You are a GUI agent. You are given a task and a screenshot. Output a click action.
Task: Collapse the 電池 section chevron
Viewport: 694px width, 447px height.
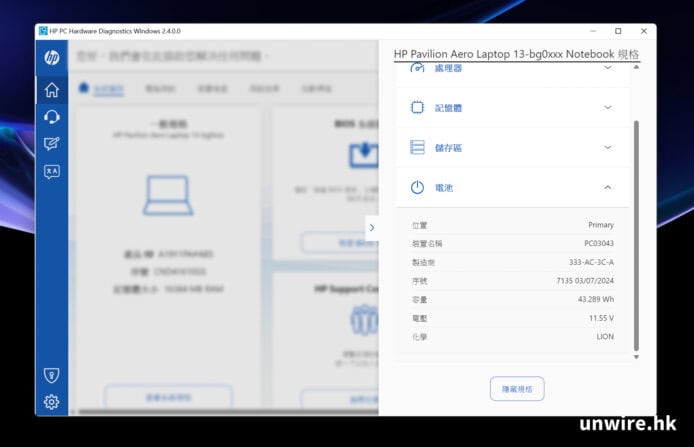[607, 187]
